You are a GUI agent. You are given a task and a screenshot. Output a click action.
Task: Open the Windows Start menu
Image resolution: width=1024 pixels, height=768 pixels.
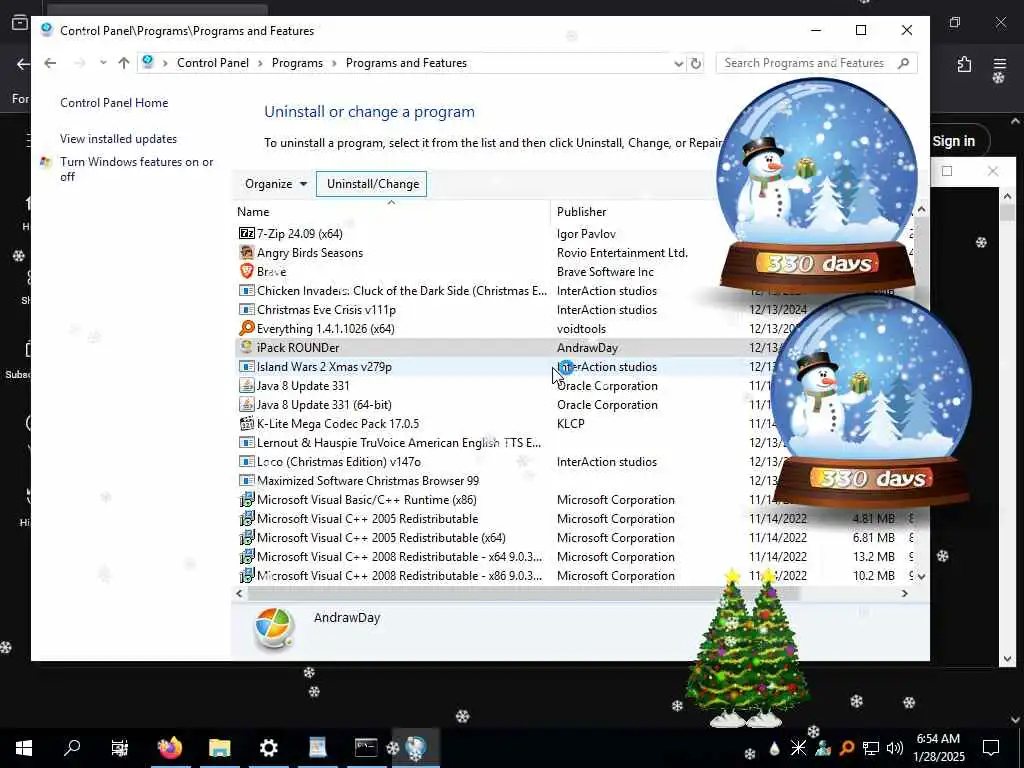pos(24,748)
